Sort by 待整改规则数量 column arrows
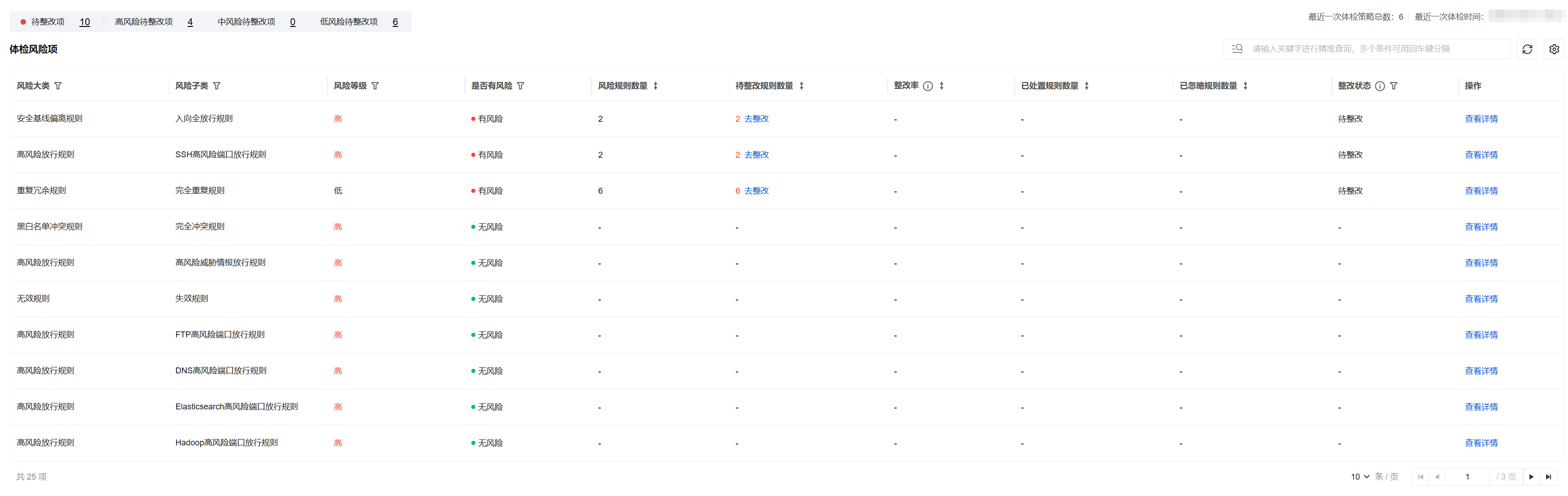 point(802,86)
